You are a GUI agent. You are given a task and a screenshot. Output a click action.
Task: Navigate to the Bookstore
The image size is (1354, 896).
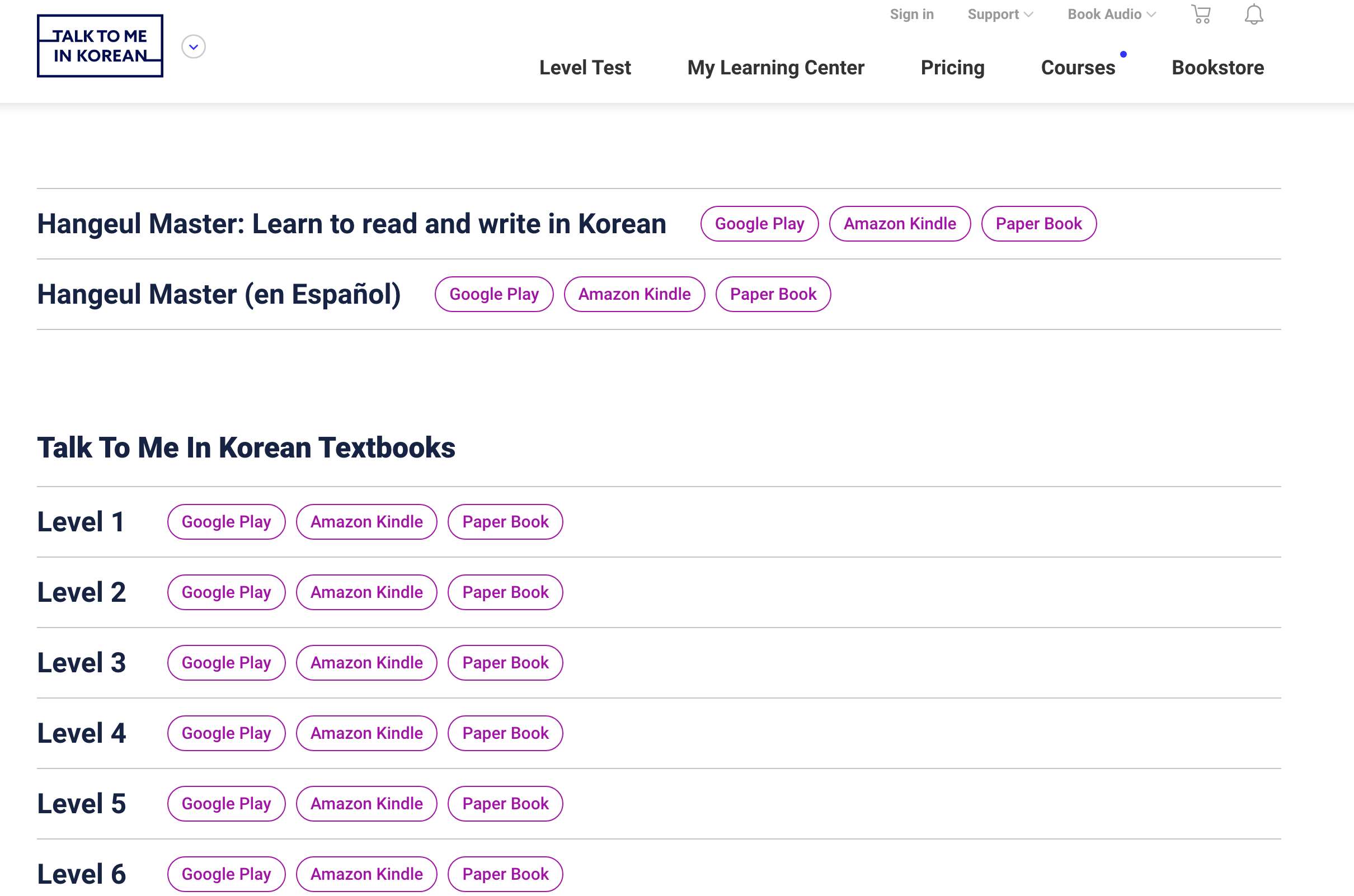[1217, 68]
